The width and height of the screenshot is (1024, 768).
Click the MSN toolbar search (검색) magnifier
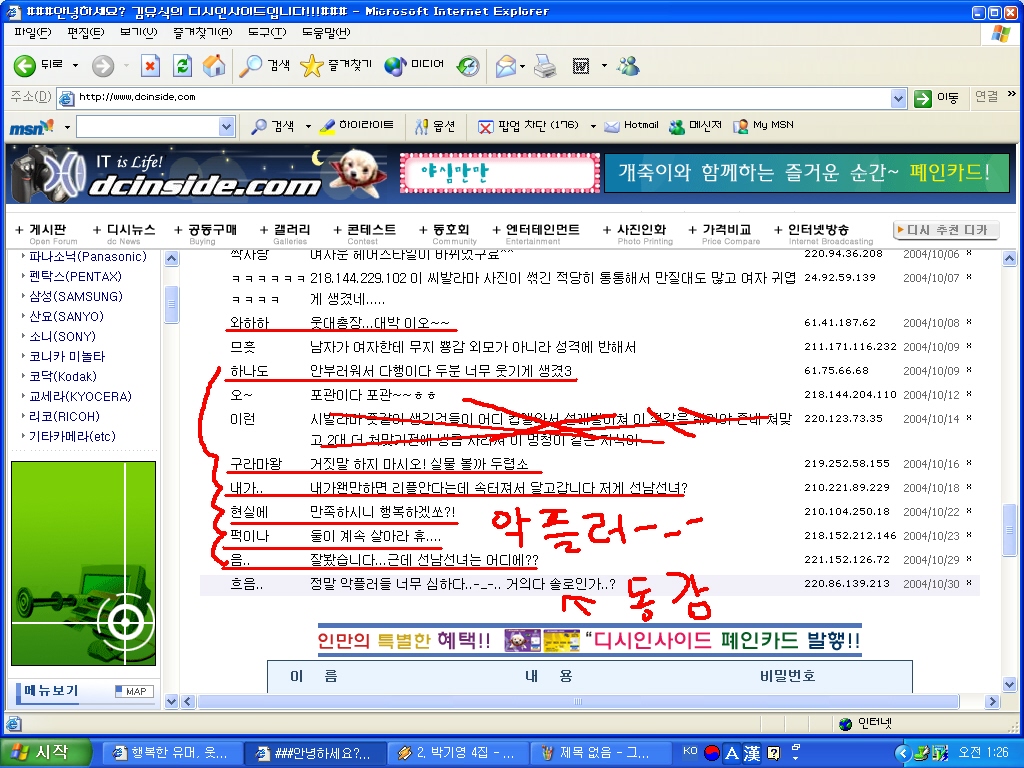[259, 126]
